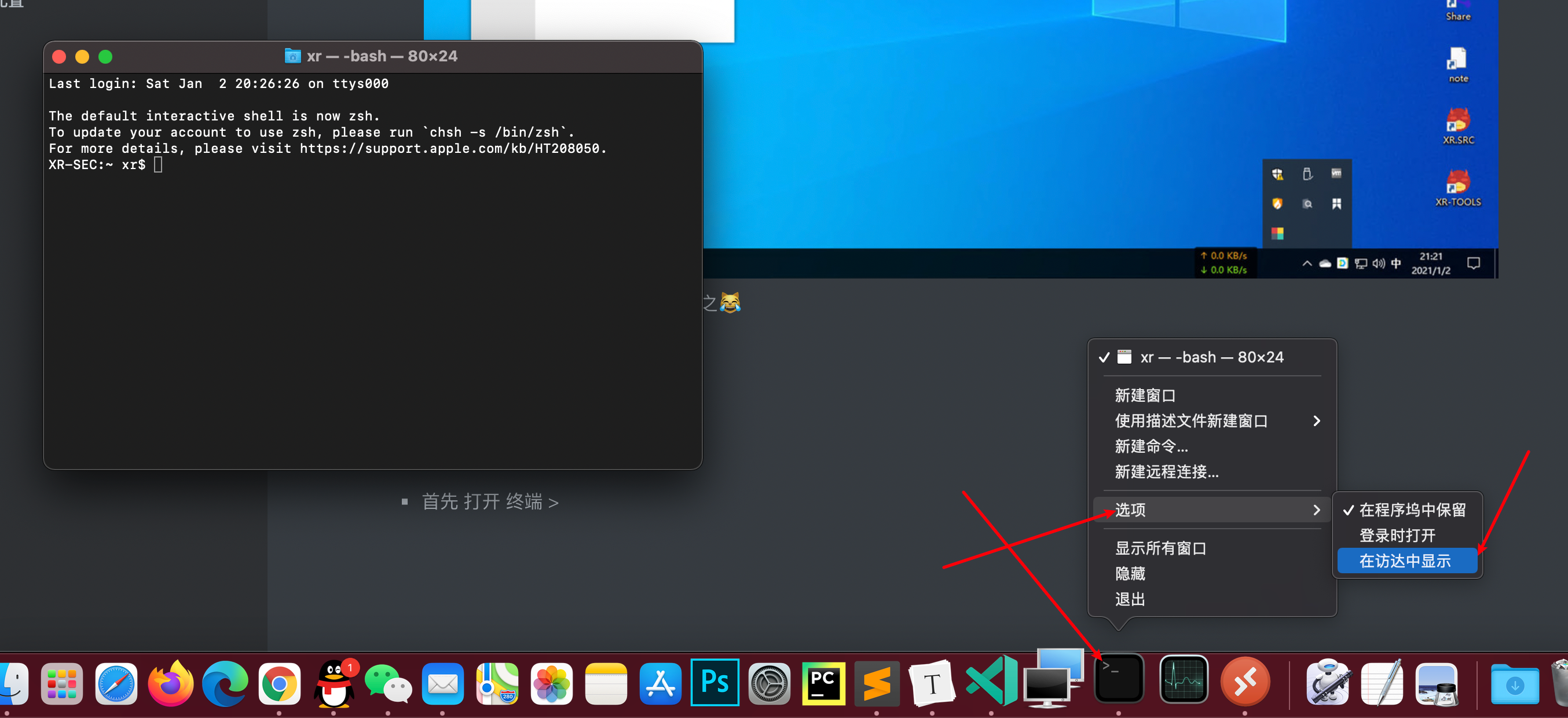This screenshot has width=1568, height=718.
Task: Launch PyCharm from the Dock
Action: [x=823, y=683]
